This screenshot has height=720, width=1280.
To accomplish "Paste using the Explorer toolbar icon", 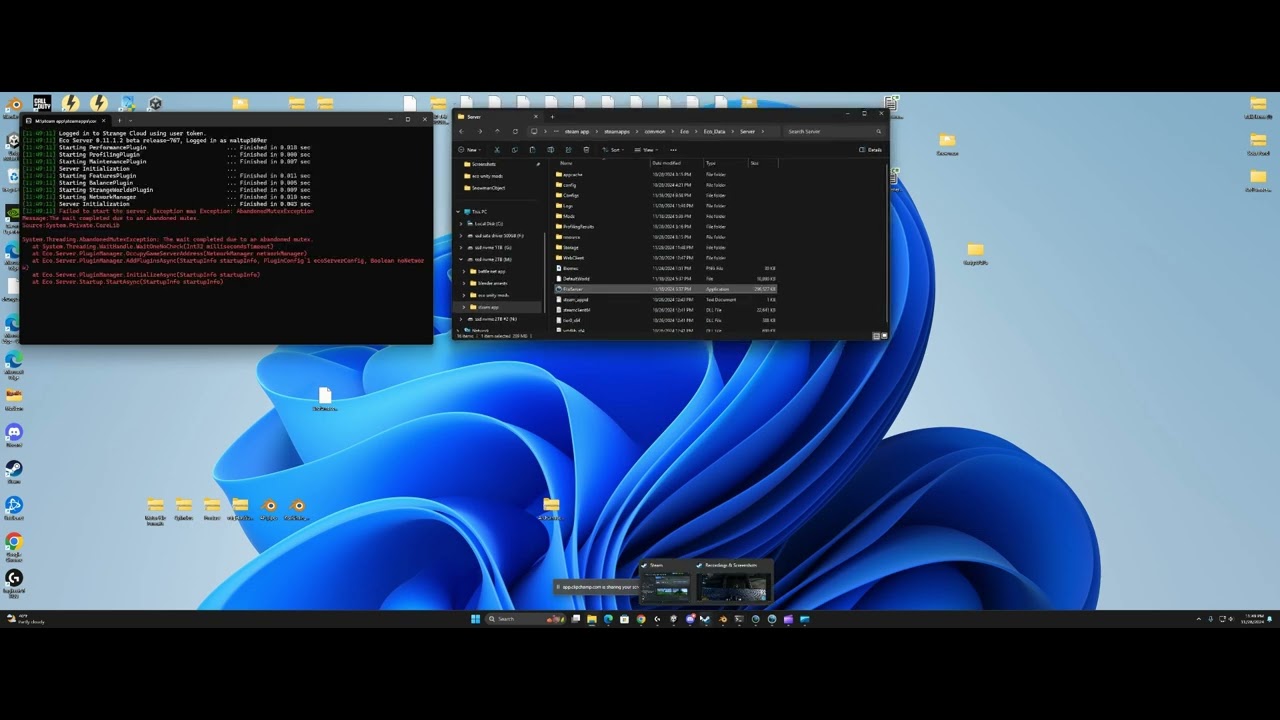I will coord(532,150).
